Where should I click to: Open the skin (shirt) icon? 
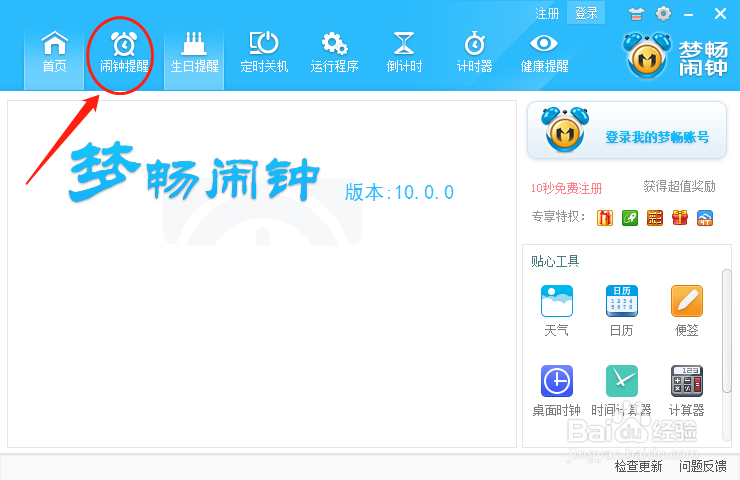[x=636, y=14]
